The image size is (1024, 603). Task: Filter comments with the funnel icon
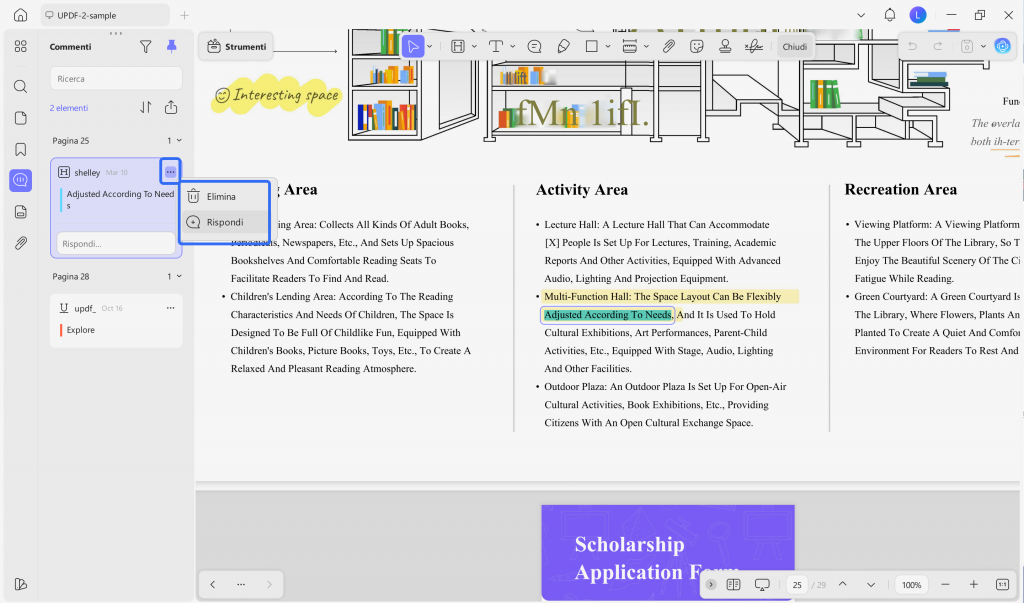tap(146, 46)
